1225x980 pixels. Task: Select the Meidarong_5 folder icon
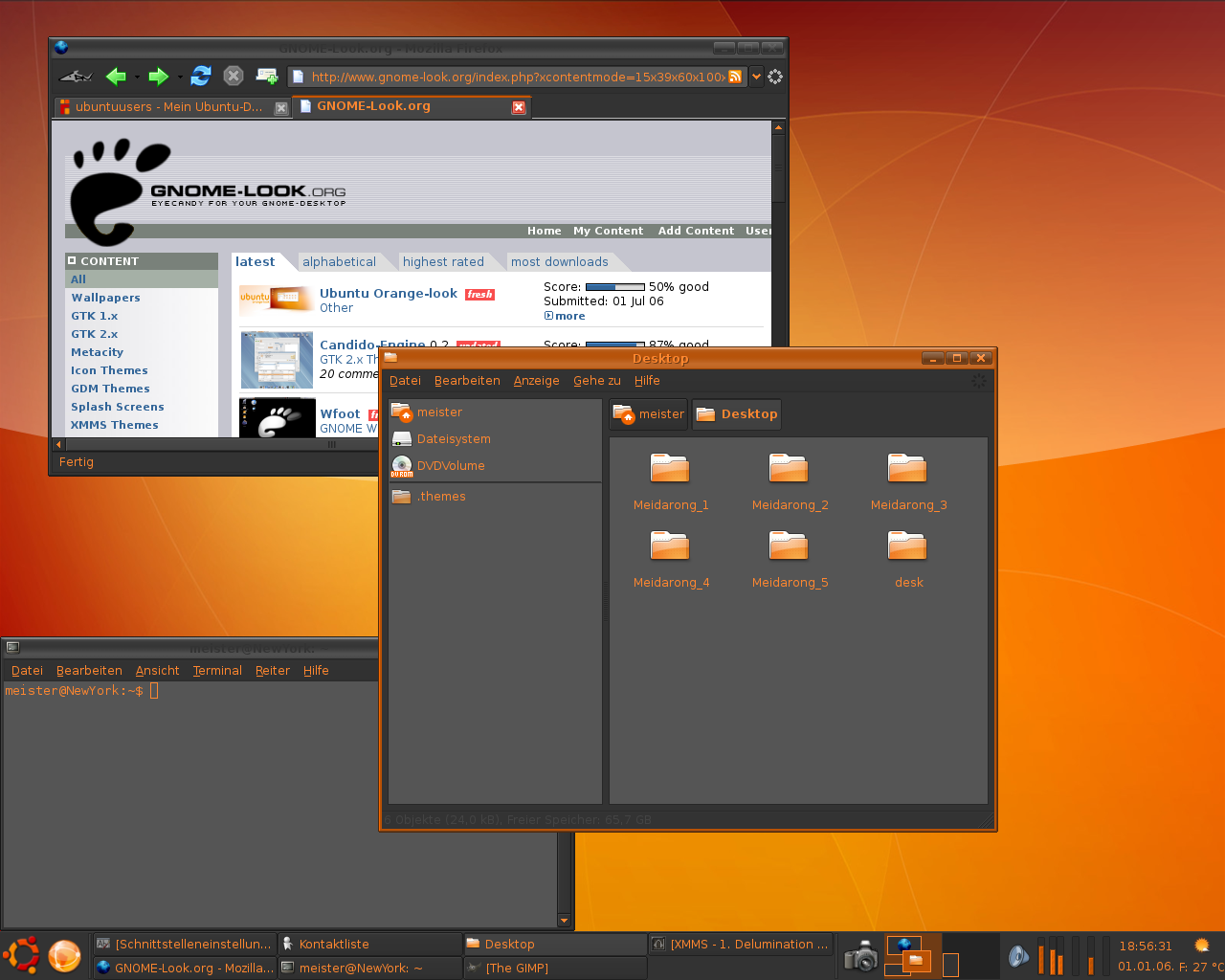789,545
